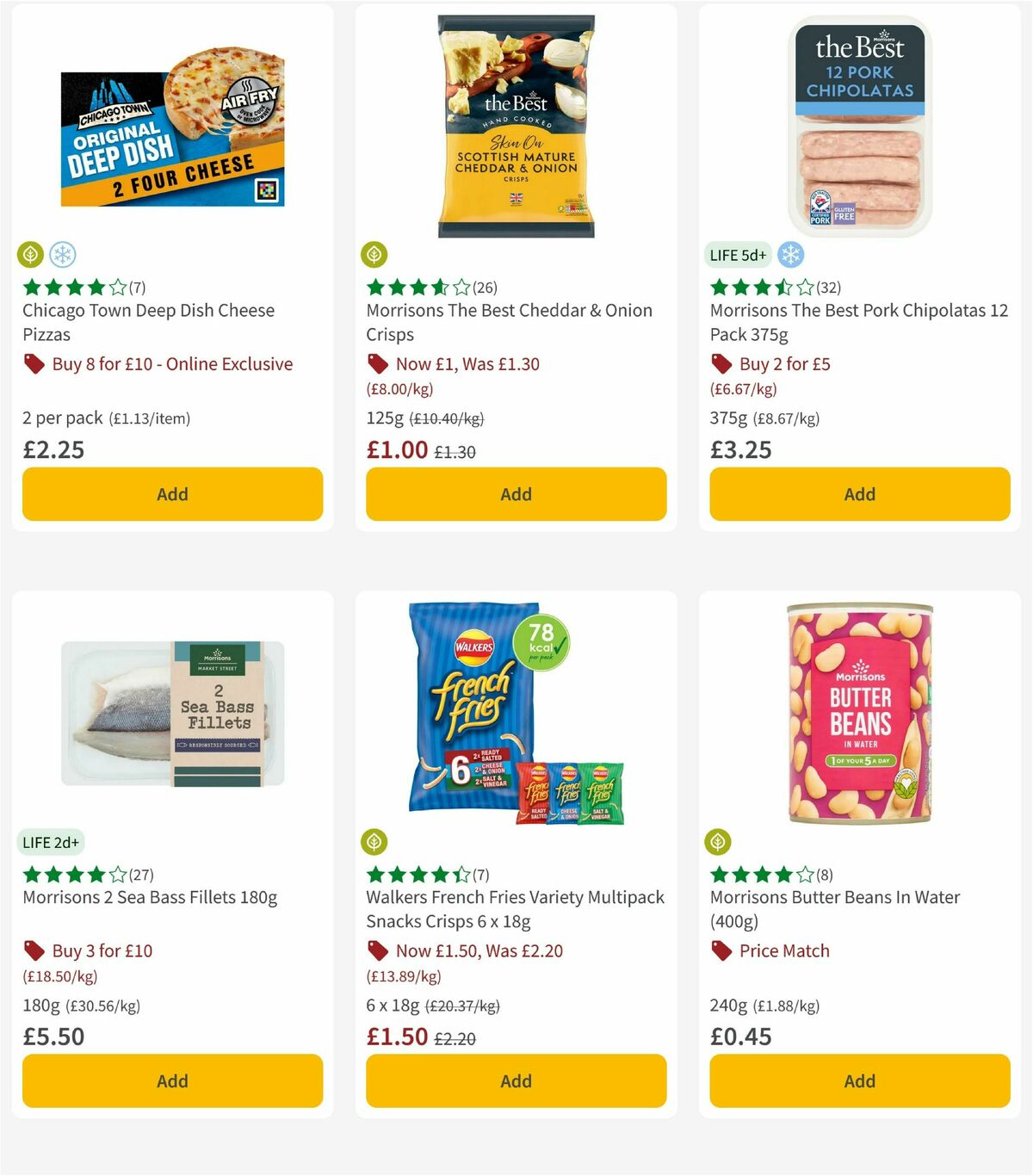
Task: Click the snowflake icon beside the LIFE 5d+ badge
Action: point(789,255)
